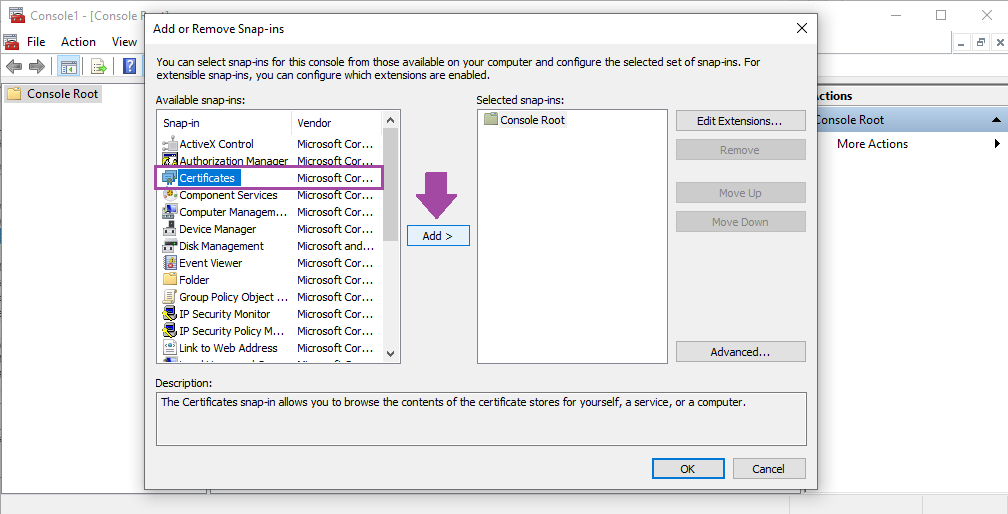Toggle Show/Hide Console Tree toolbar icon

point(68,66)
